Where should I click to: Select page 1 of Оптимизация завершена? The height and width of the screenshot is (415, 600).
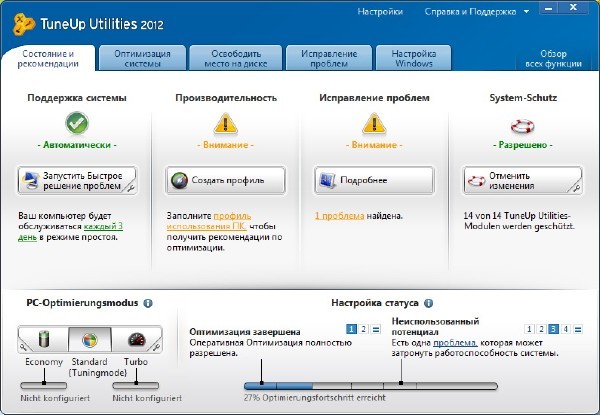pyautogui.click(x=351, y=329)
